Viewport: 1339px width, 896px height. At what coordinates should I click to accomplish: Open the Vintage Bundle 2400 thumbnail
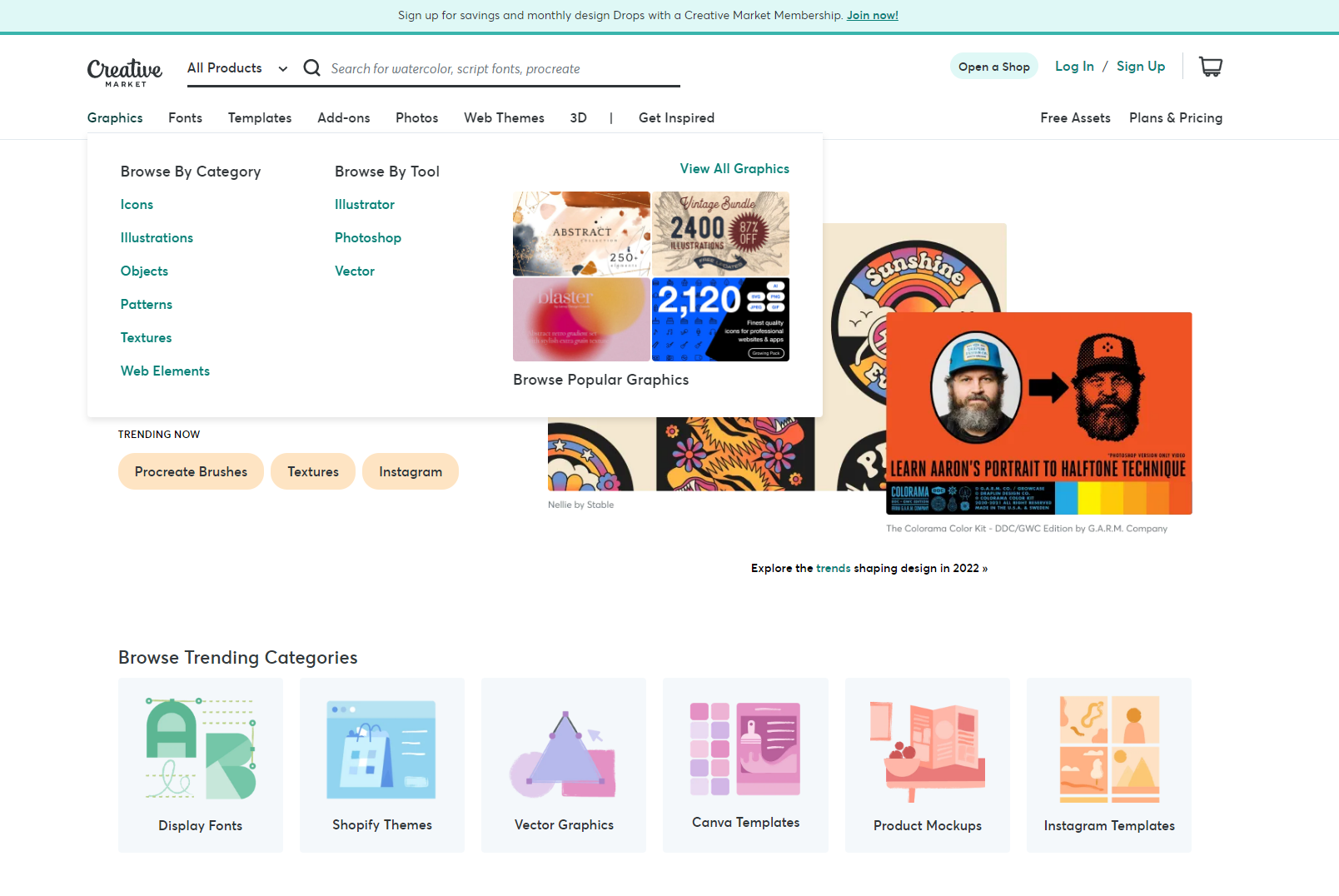tap(720, 234)
